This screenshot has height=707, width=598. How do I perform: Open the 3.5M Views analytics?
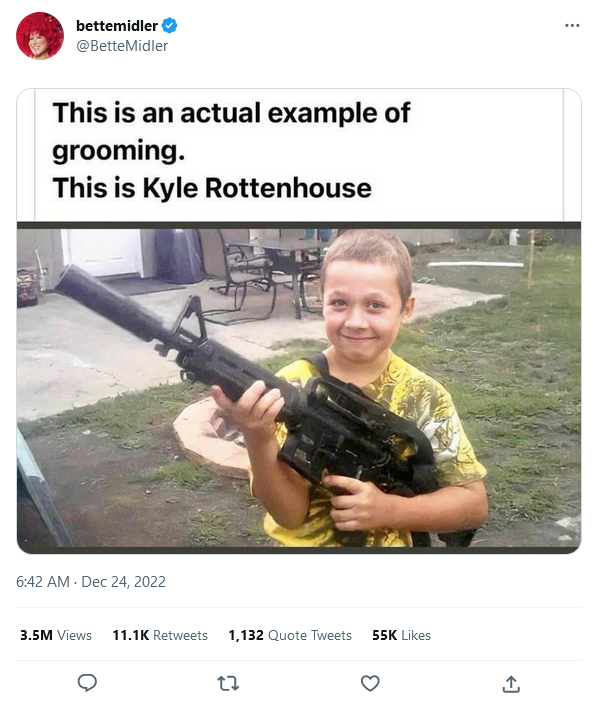tap(55, 635)
